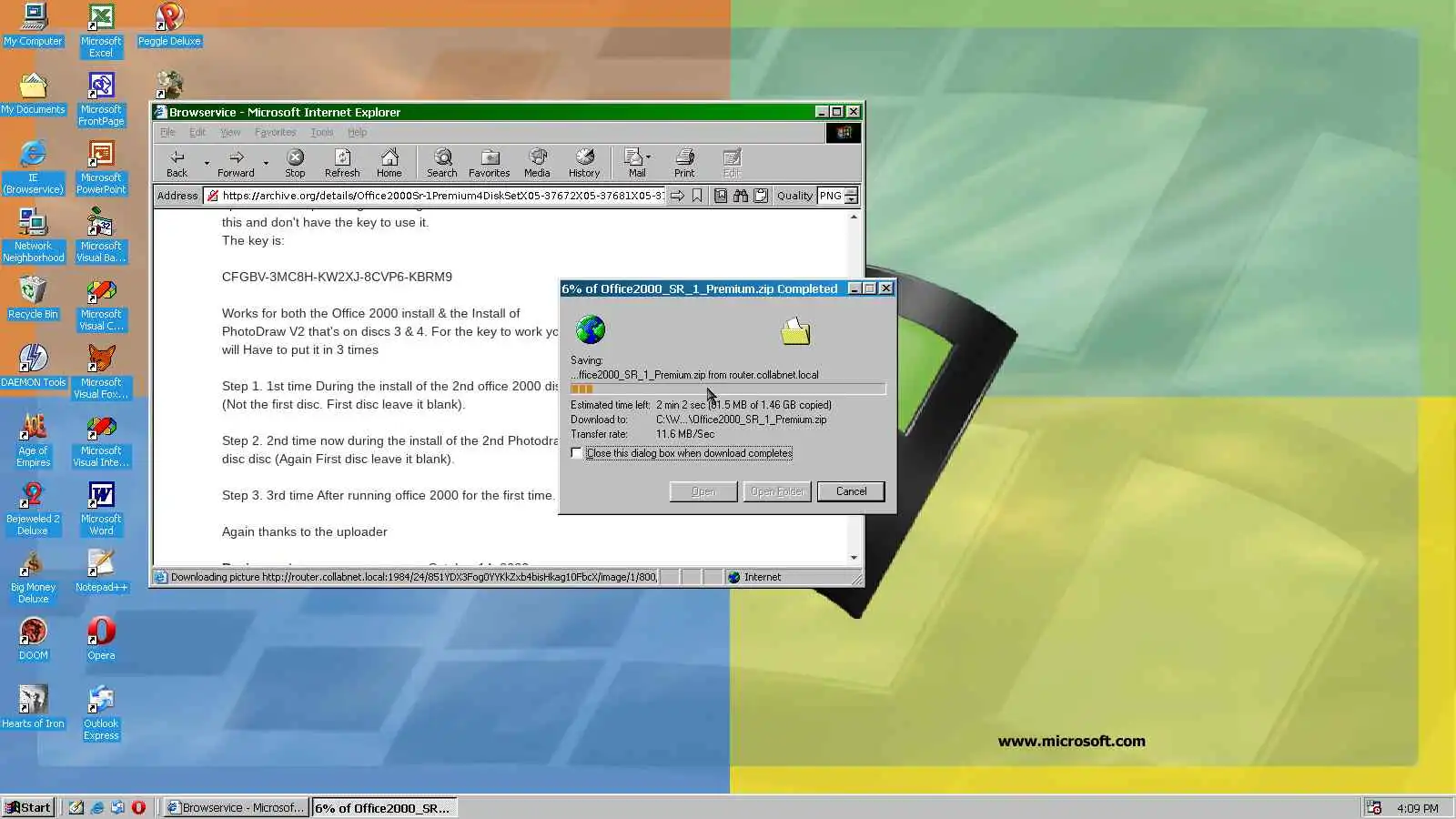Open the Help menu
Image resolution: width=1456 pixels, height=819 pixels.
(357, 132)
